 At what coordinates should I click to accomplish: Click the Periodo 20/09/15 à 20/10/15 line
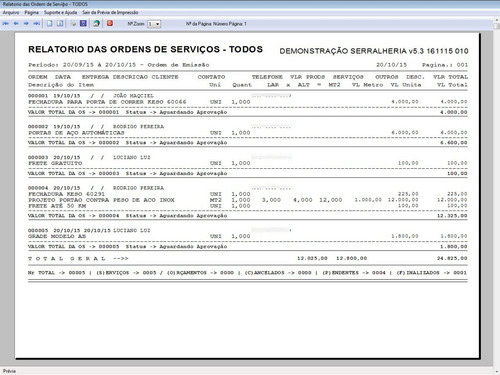[x=119, y=65]
